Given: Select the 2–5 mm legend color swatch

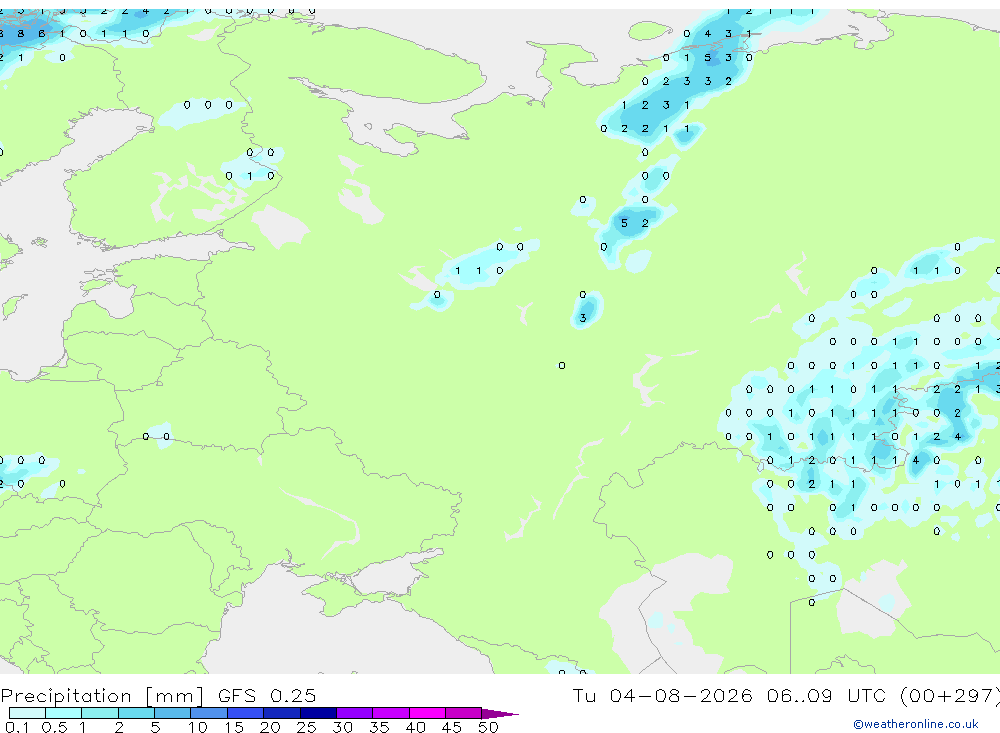Looking at the screenshot, I should (x=136, y=713).
